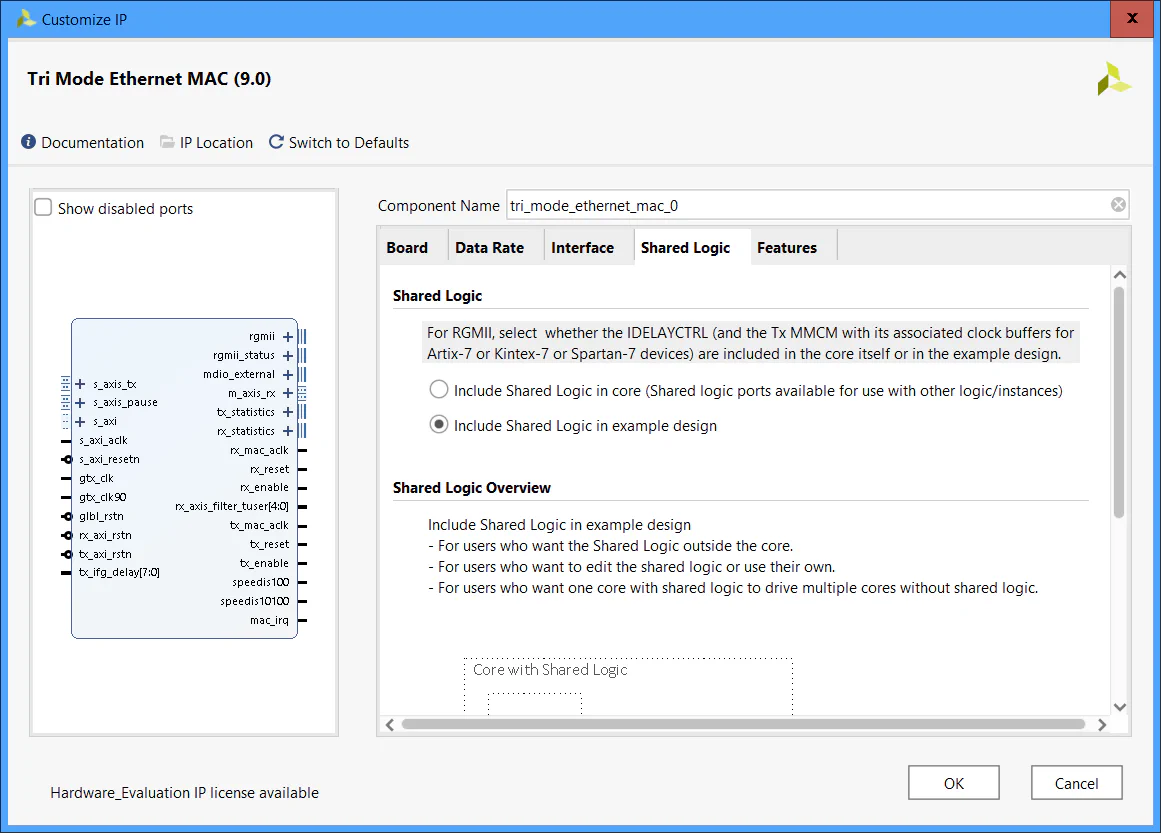Image resolution: width=1161 pixels, height=833 pixels.
Task: Enable the Show disabled ports checkbox
Action: 43,207
